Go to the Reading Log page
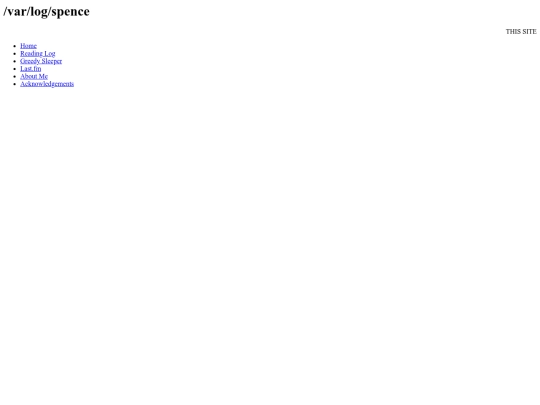The image size is (540, 405). point(38,53)
